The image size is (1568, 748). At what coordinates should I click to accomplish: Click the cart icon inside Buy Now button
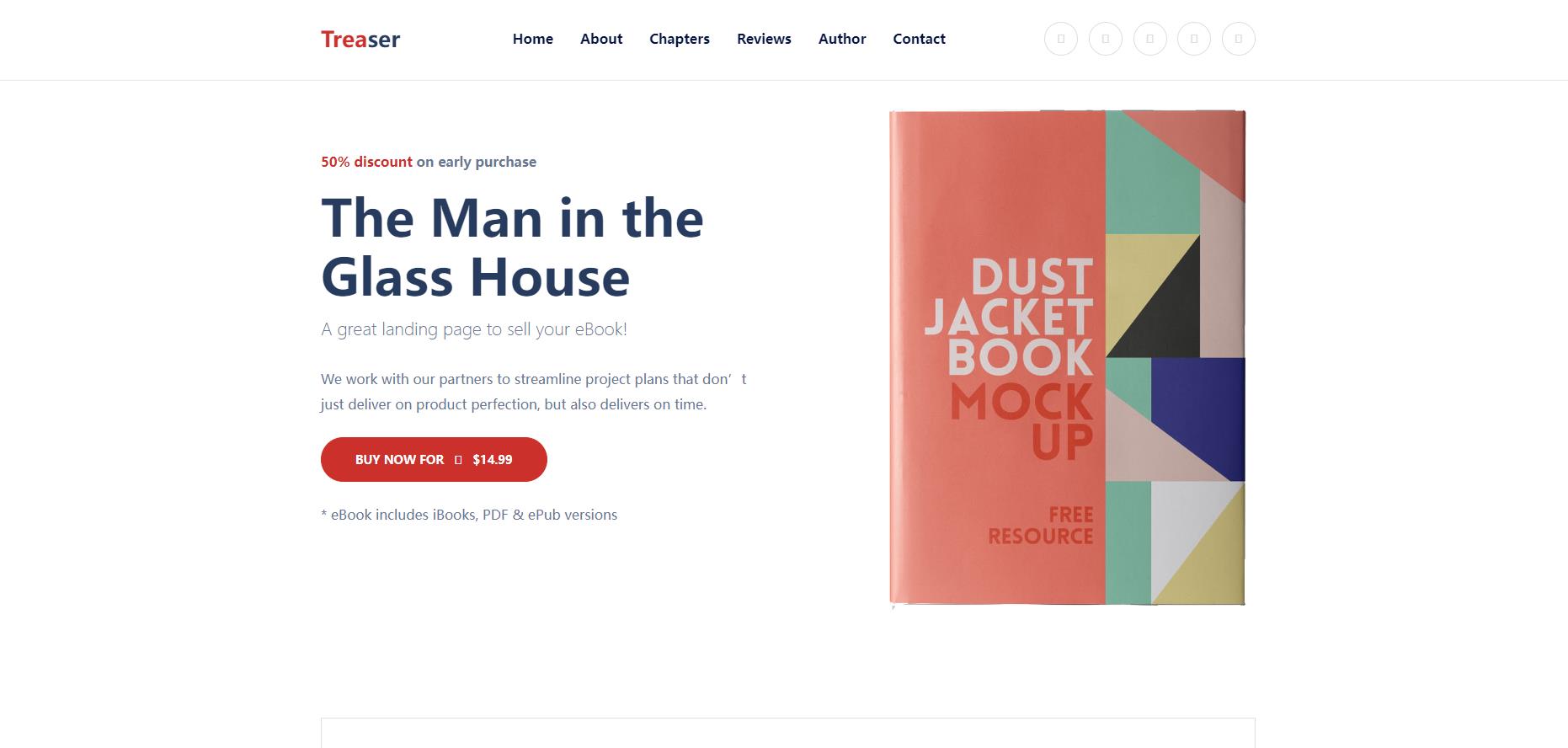point(458,460)
